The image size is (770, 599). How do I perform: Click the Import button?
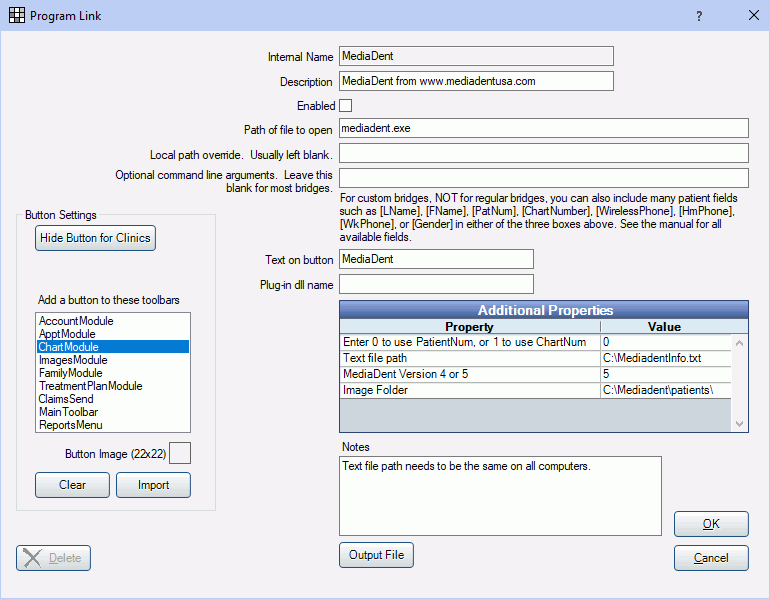pos(153,485)
